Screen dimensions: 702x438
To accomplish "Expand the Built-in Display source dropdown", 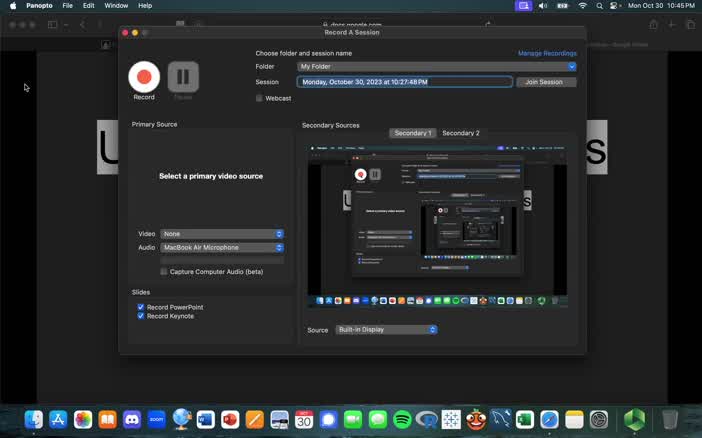I will coord(386,330).
